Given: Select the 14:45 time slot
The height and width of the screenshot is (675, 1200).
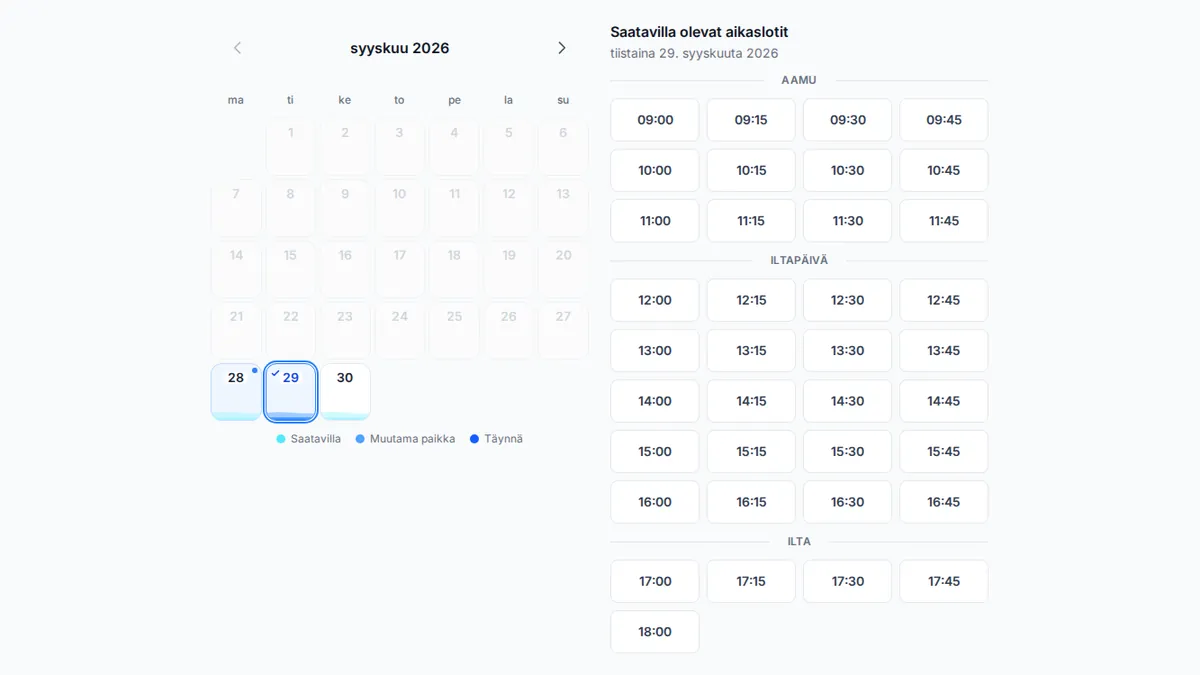Looking at the screenshot, I should point(944,401).
